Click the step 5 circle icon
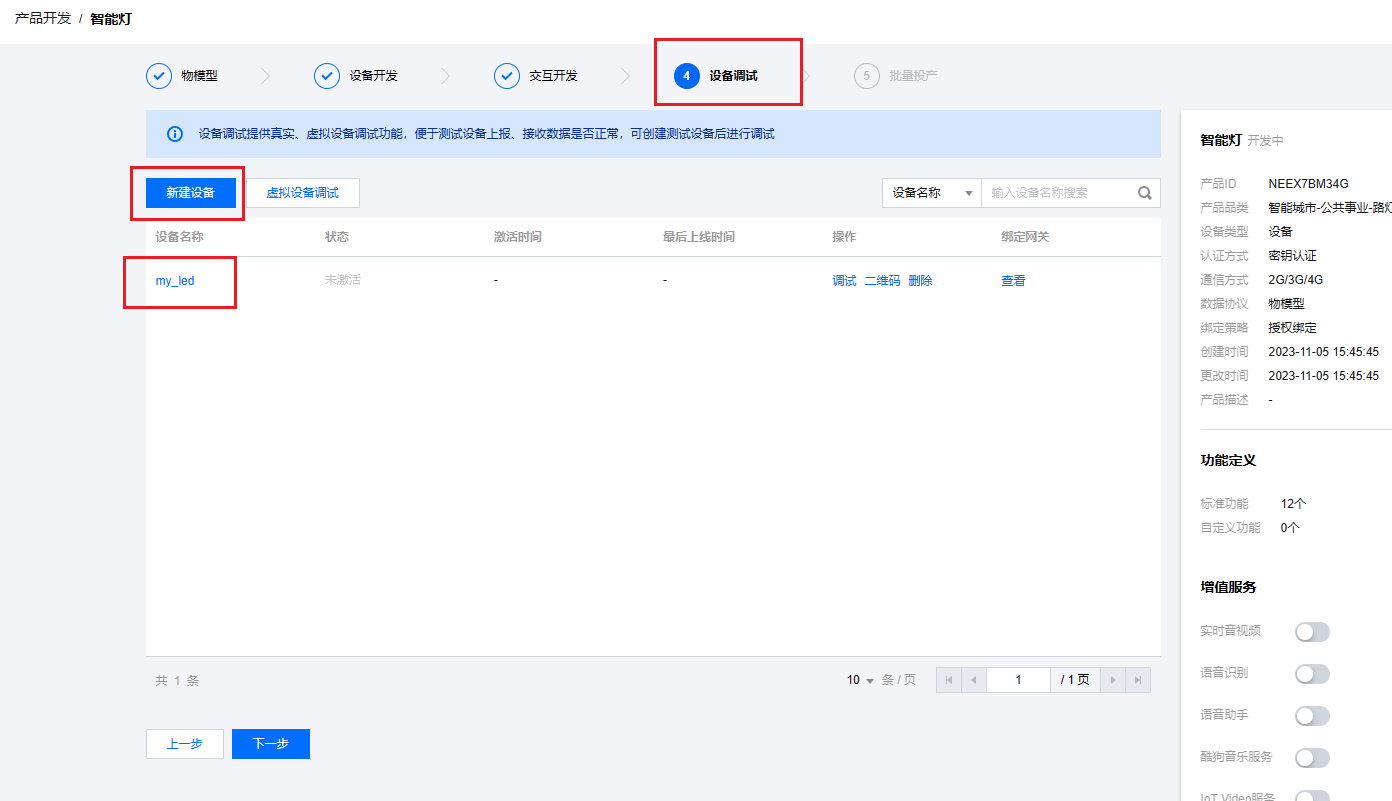The height and width of the screenshot is (801, 1392). (x=867, y=76)
